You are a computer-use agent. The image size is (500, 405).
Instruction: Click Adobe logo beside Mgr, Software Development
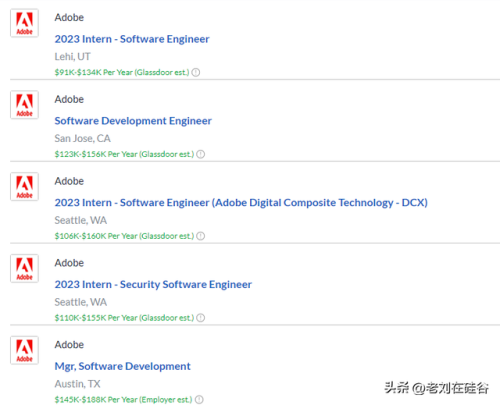coord(24,350)
